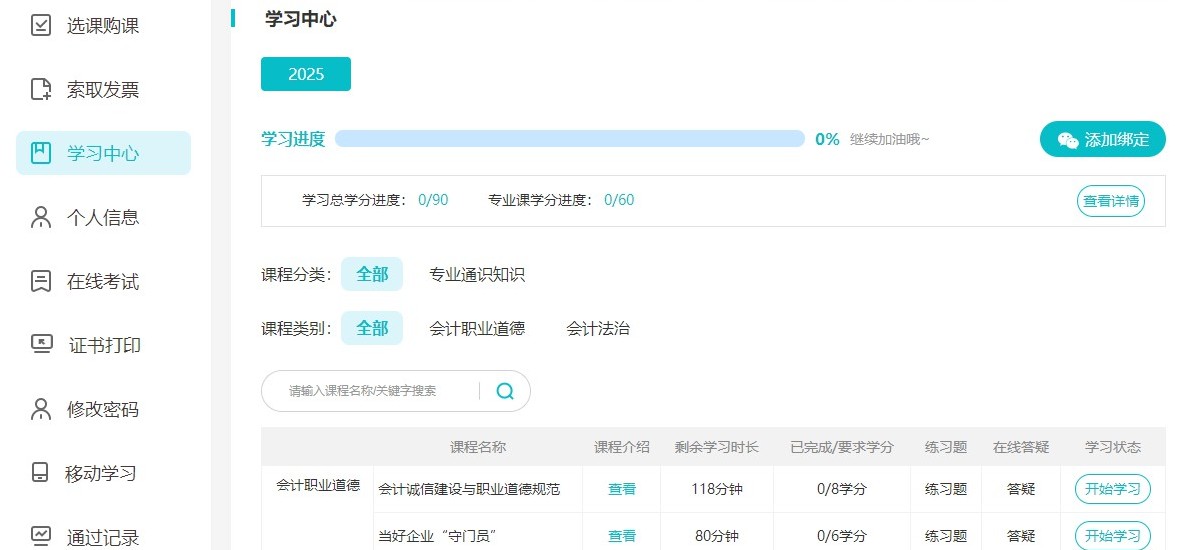The image size is (1190, 550).
Task: Click the 移动学习 mobile device icon
Action: pyautogui.click(x=40, y=473)
